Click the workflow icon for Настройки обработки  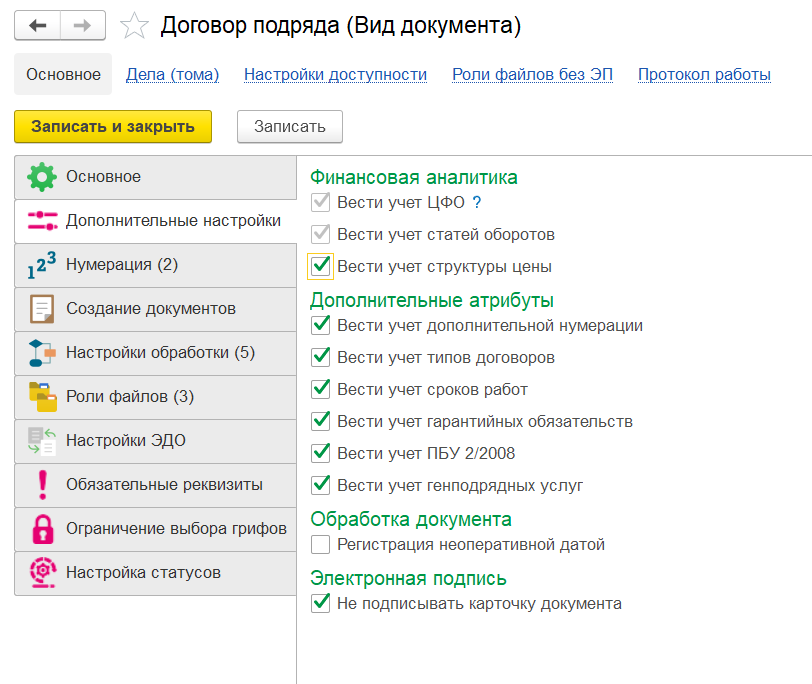click(42, 353)
